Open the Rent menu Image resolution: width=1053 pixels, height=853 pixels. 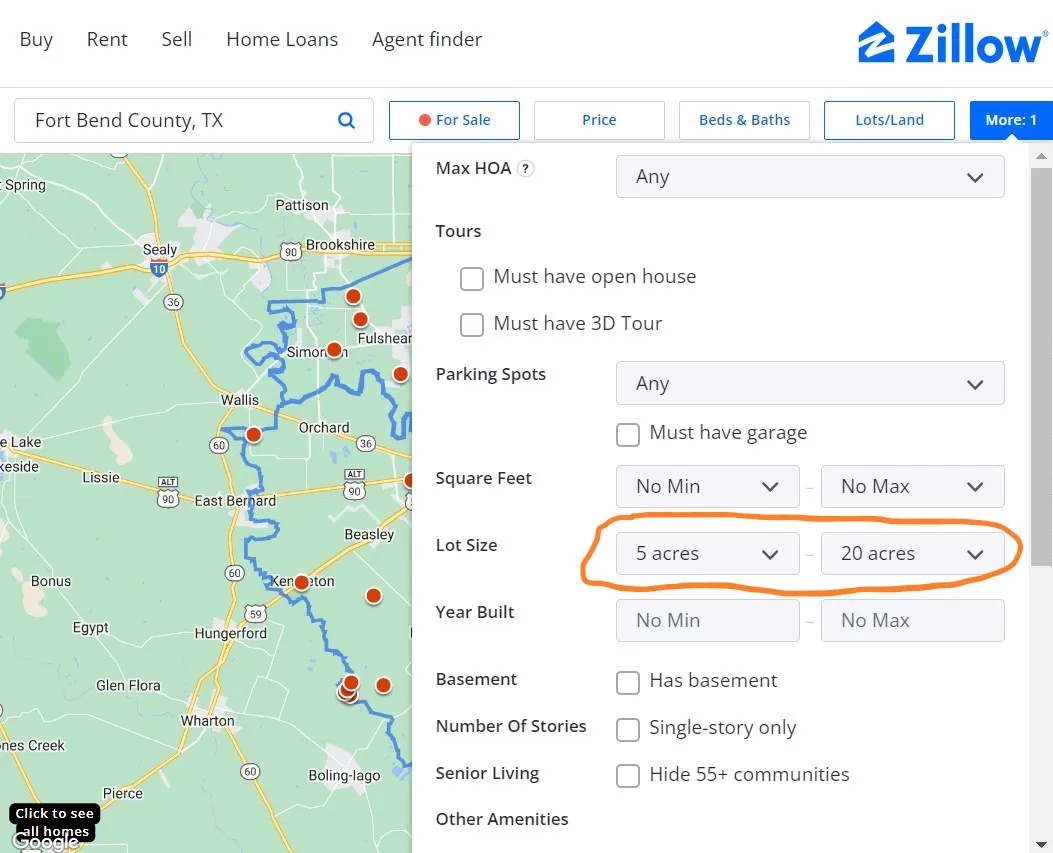[x=107, y=40]
